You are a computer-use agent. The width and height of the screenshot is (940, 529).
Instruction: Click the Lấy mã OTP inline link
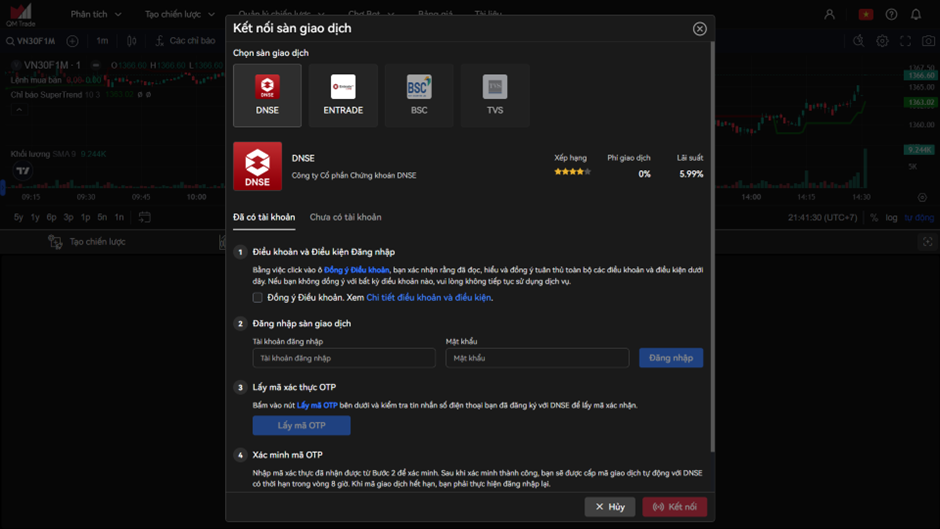[x=317, y=405]
